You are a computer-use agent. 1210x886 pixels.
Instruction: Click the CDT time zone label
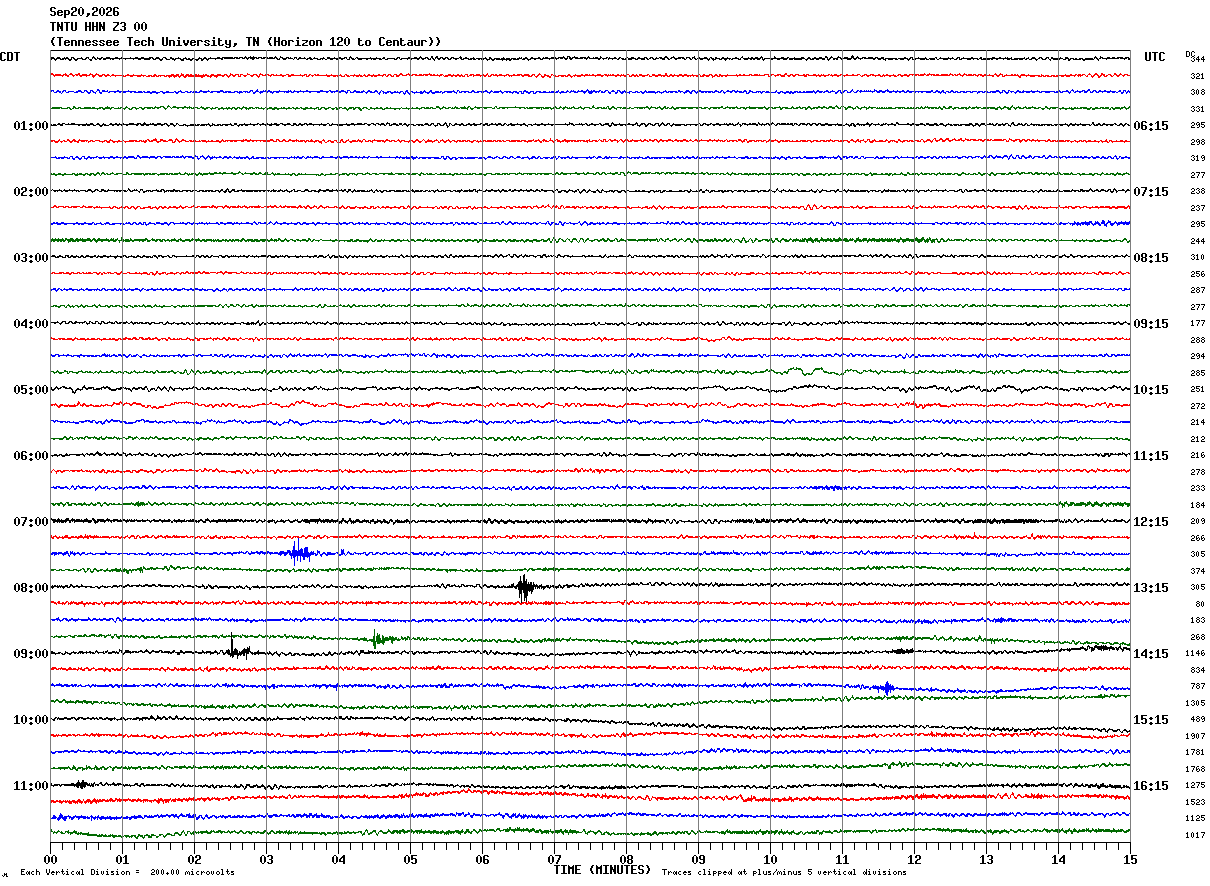[x=10, y=57]
